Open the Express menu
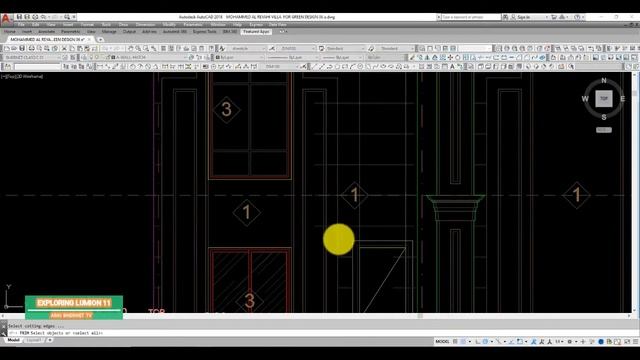640x360 pixels. pos(256,25)
